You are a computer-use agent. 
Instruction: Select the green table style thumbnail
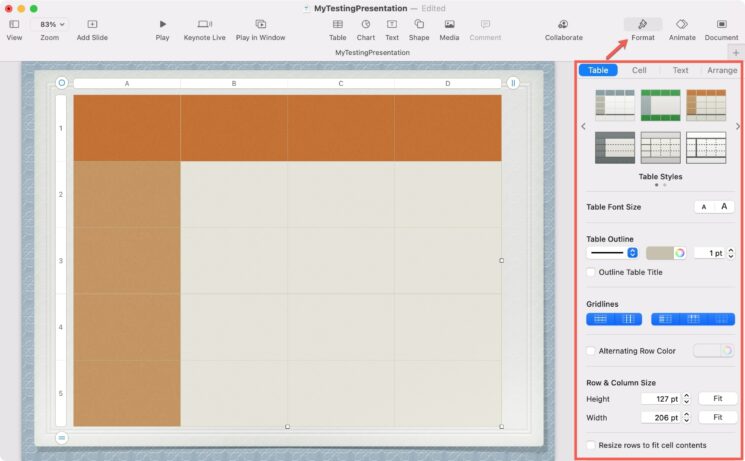tap(660, 105)
